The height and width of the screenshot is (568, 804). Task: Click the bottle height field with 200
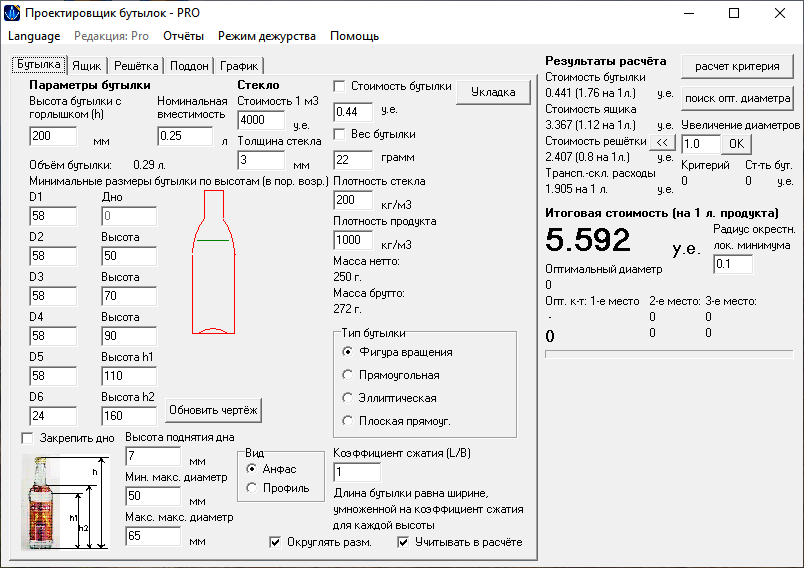53,136
